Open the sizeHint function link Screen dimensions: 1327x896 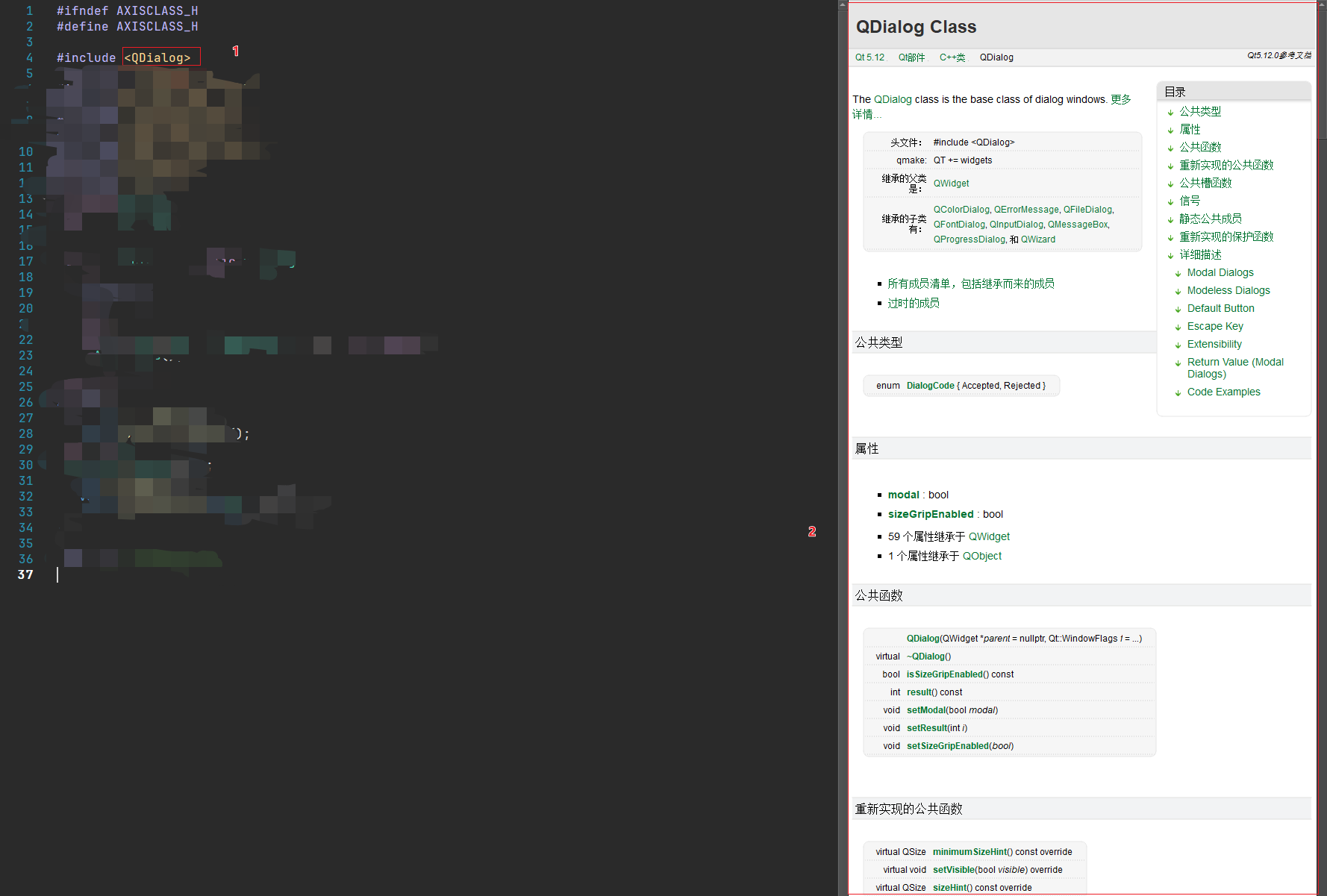coord(949,888)
